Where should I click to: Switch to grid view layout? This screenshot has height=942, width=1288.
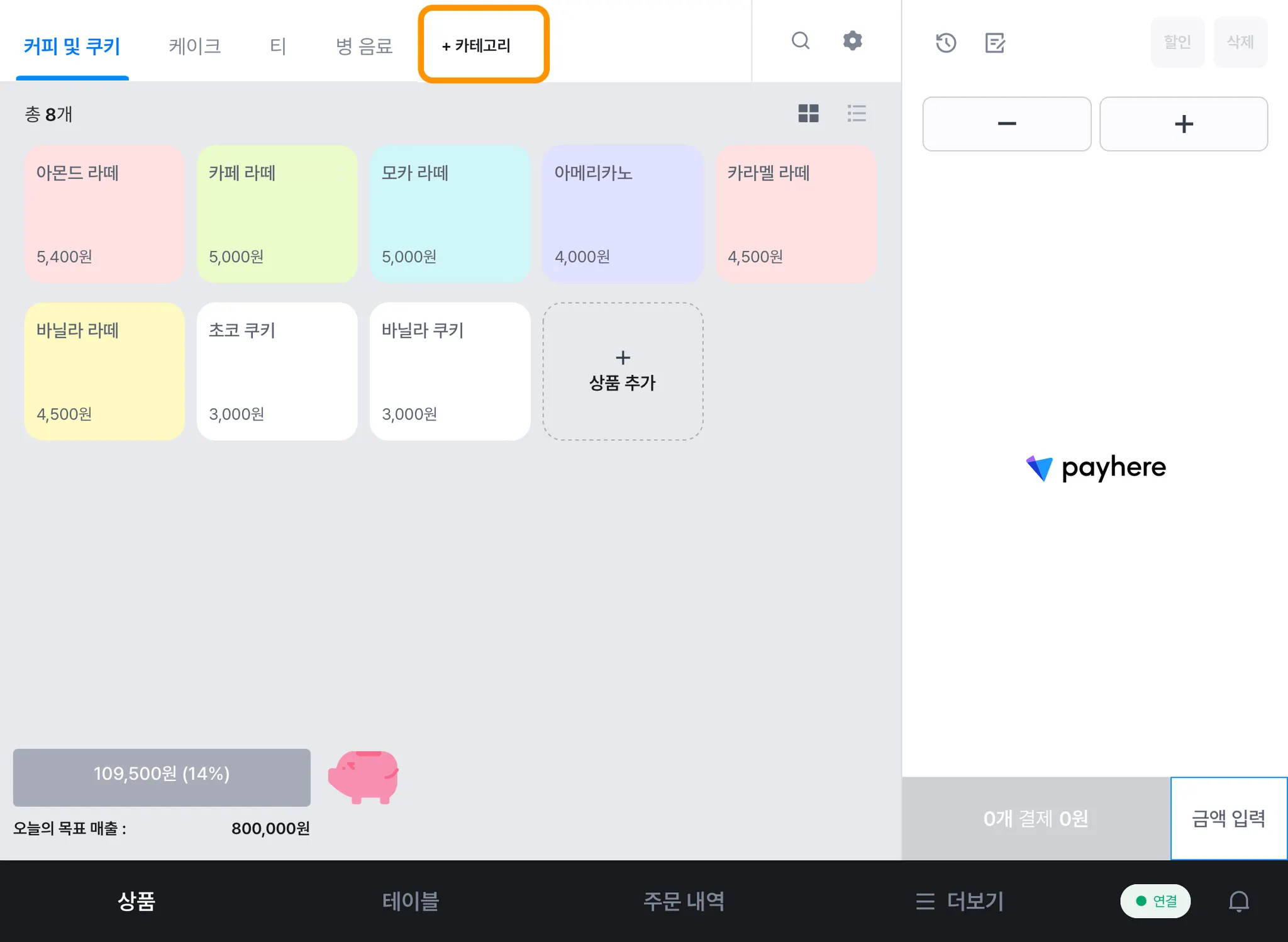pos(808,113)
